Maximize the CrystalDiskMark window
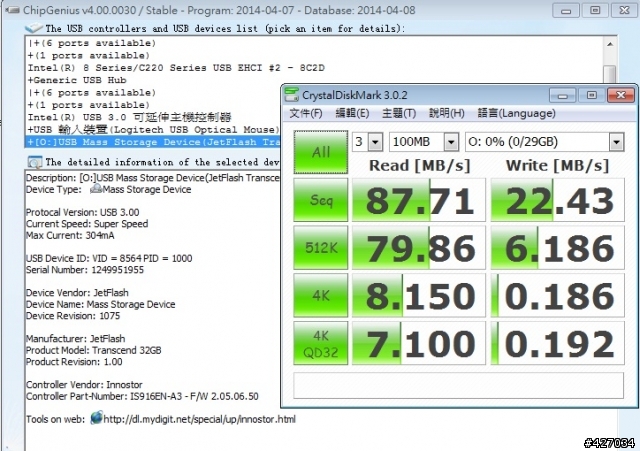This screenshot has width=640, height=451. click(591, 96)
